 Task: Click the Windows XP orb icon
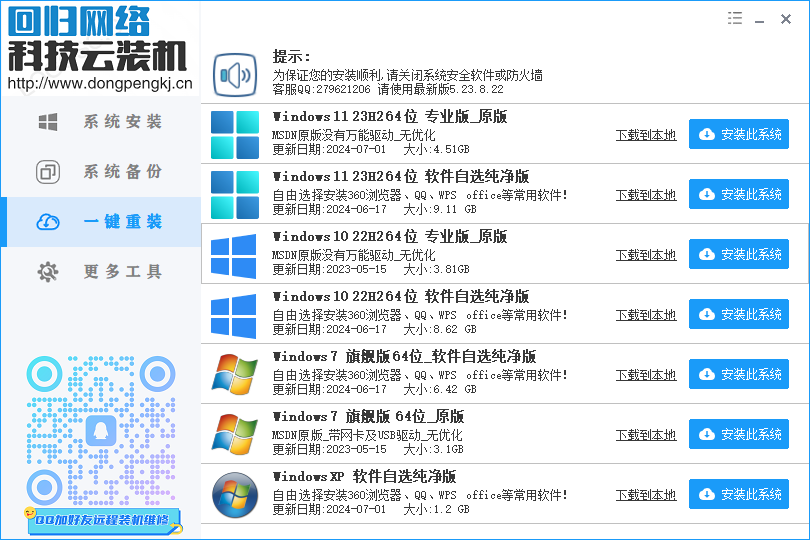[x=235, y=495]
